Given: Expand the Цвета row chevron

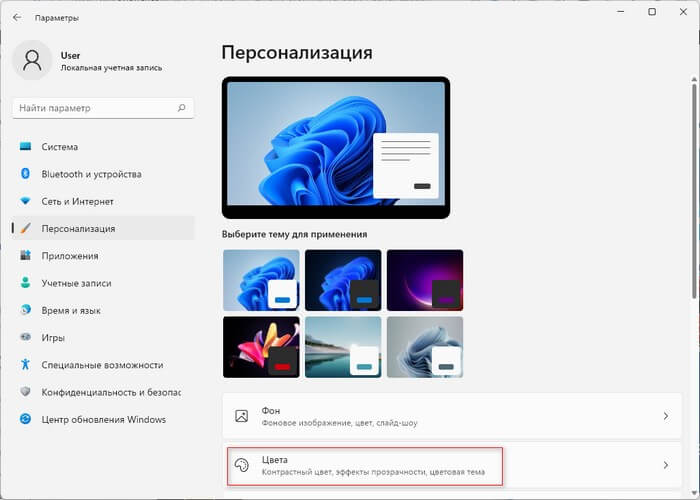Looking at the screenshot, I should 666,465.
